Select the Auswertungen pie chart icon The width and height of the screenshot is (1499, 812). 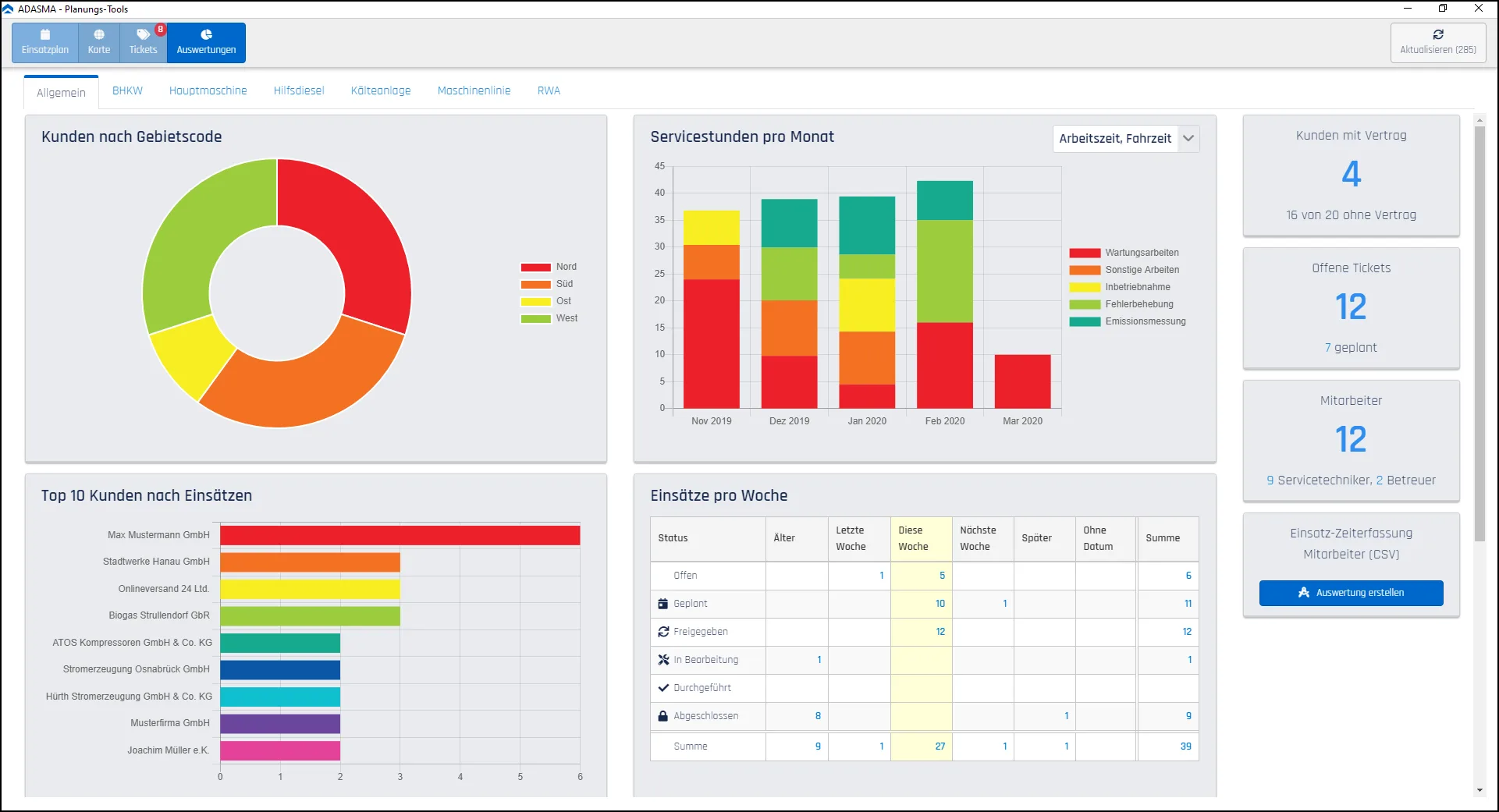(x=206, y=34)
